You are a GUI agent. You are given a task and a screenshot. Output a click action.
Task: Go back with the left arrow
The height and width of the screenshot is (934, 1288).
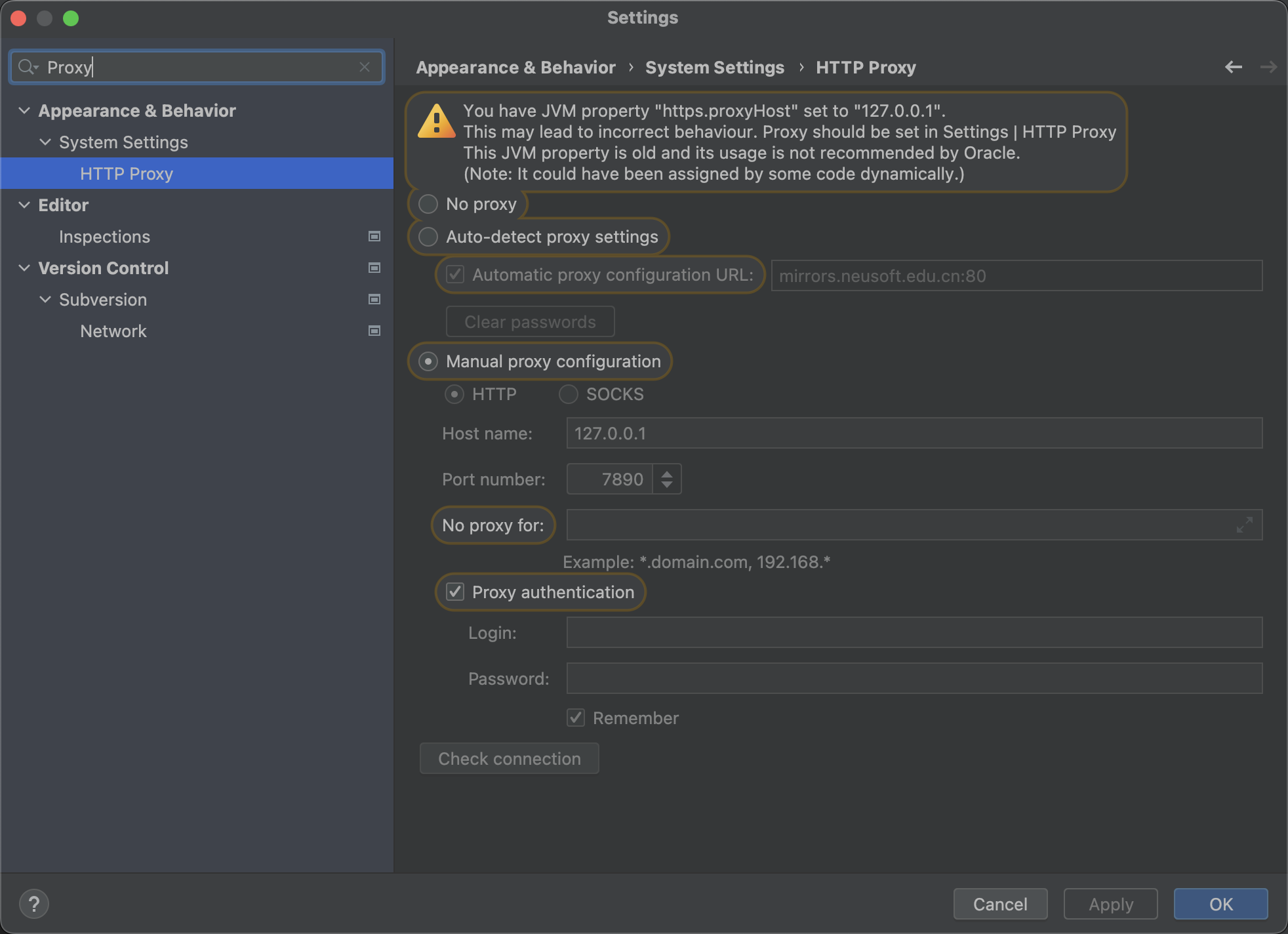tap(1234, 67)
